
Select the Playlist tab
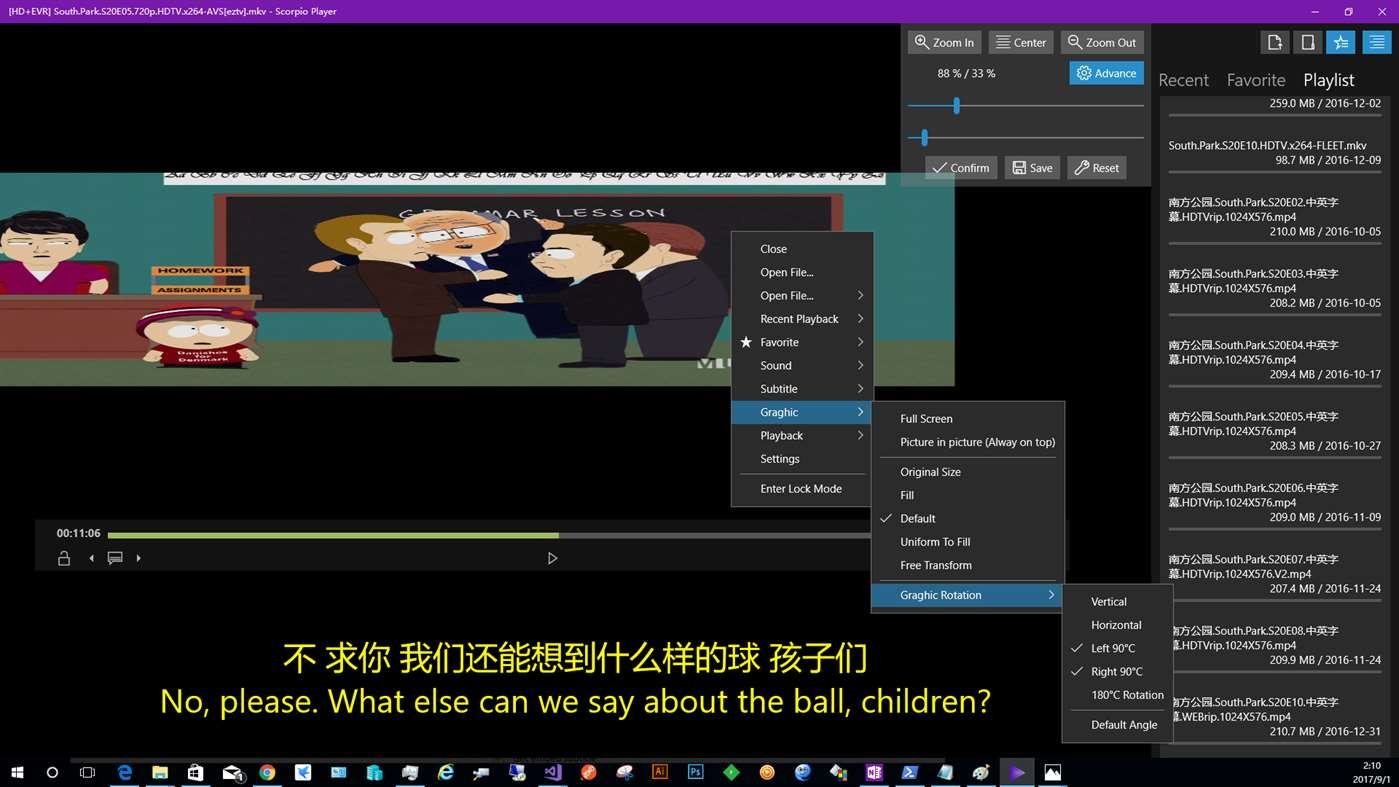pos(1329,80)
